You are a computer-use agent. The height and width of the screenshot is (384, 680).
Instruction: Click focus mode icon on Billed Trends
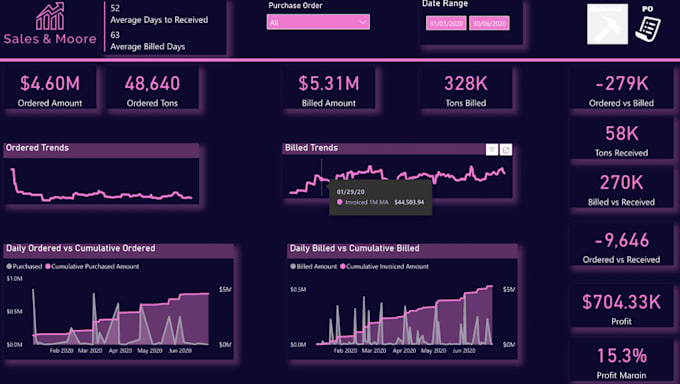pos(506,149)
